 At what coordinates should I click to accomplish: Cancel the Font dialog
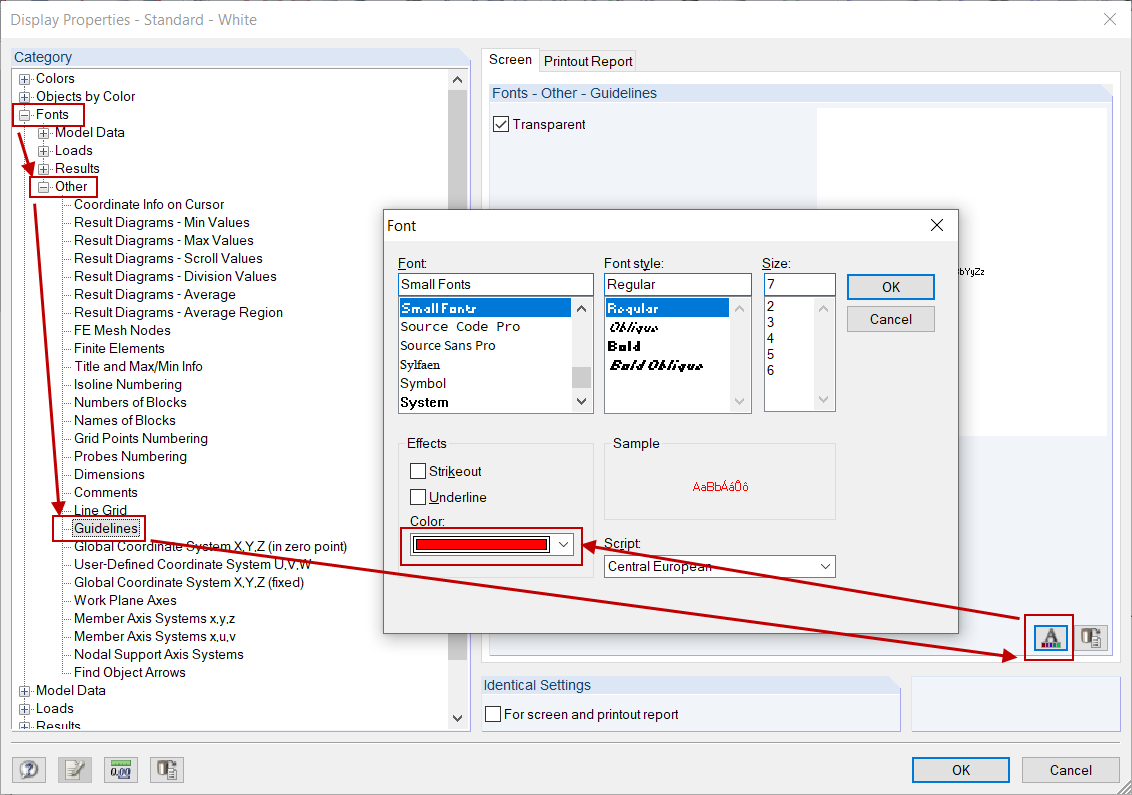pyautogui.click(x=890, y=319)
